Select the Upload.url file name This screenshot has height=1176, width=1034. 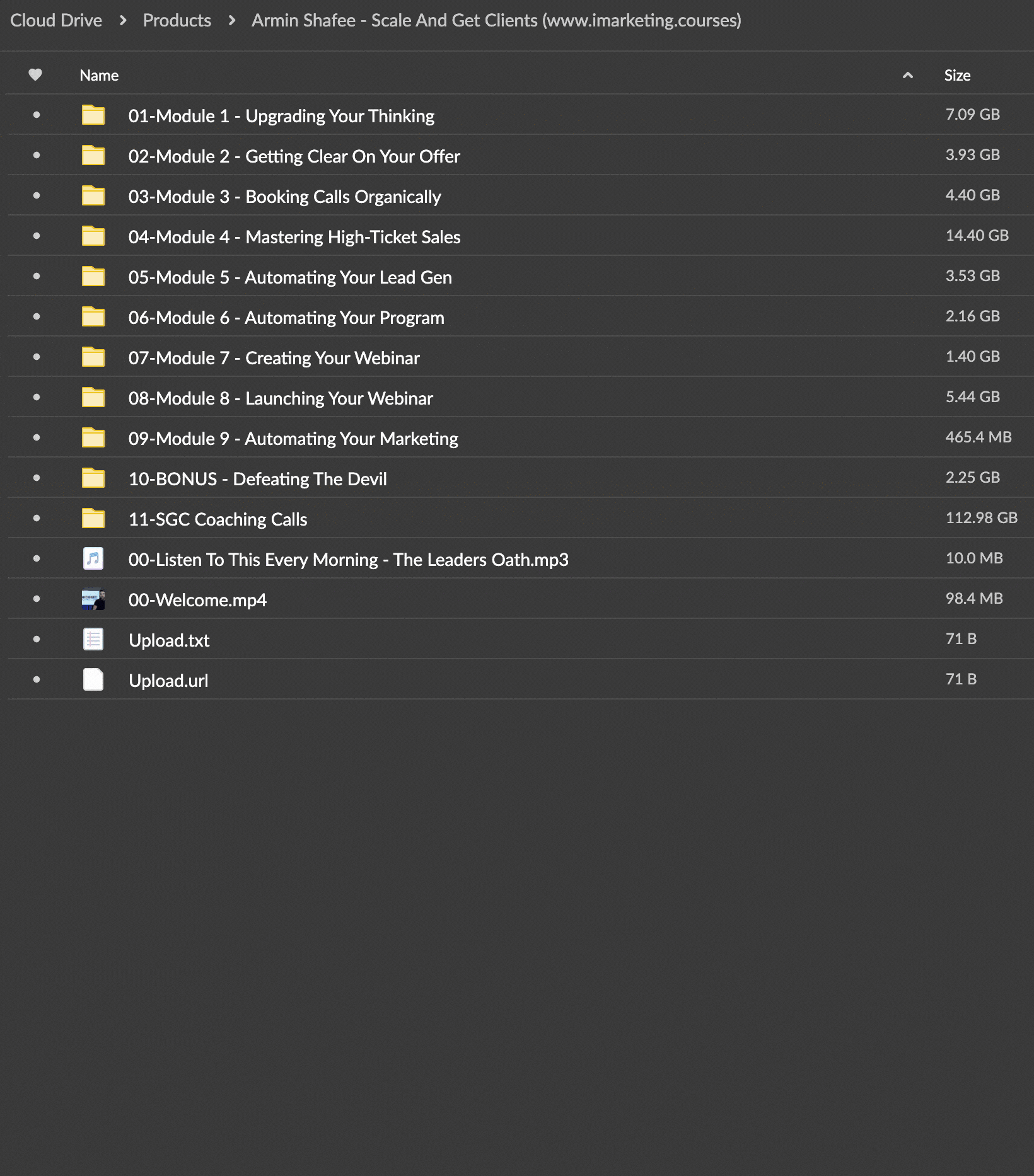pyautogui.click(x=168, y=681)
